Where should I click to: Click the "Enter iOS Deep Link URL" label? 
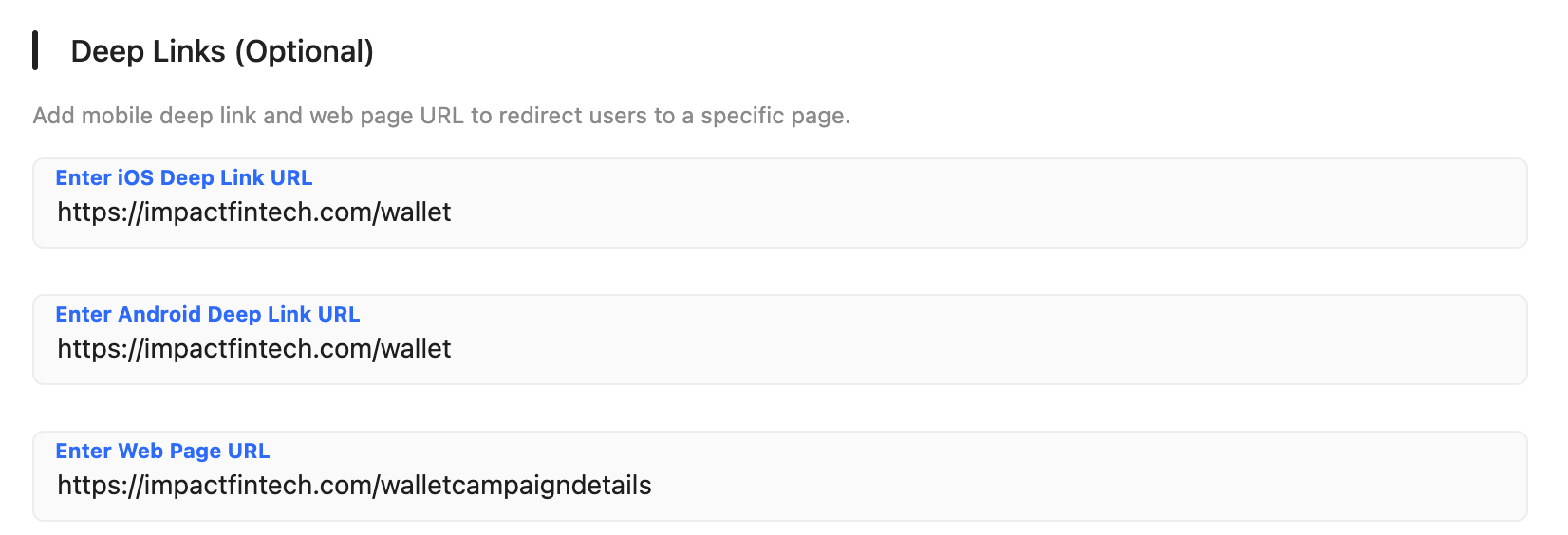[x=184, y=178]
